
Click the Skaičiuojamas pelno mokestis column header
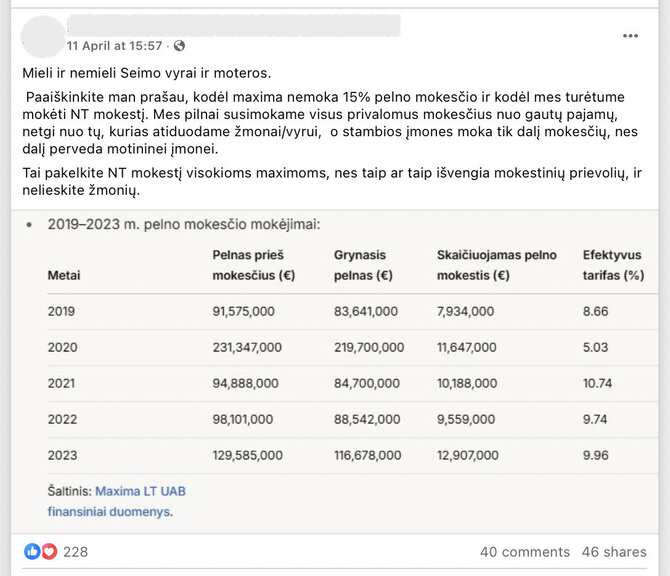497,265
